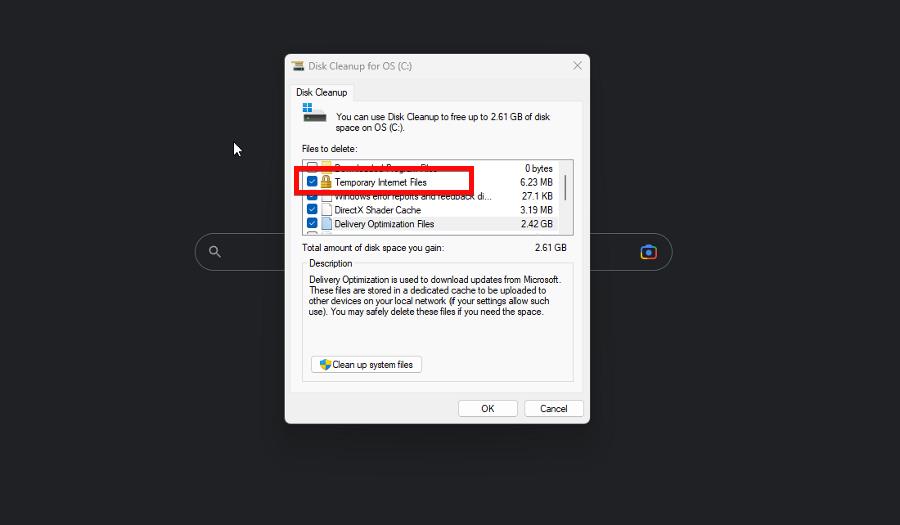The height and width of the screenshot is (525, 900).
Task: Select the Temporary Internet Files row label
Action: tap(381, 182)
